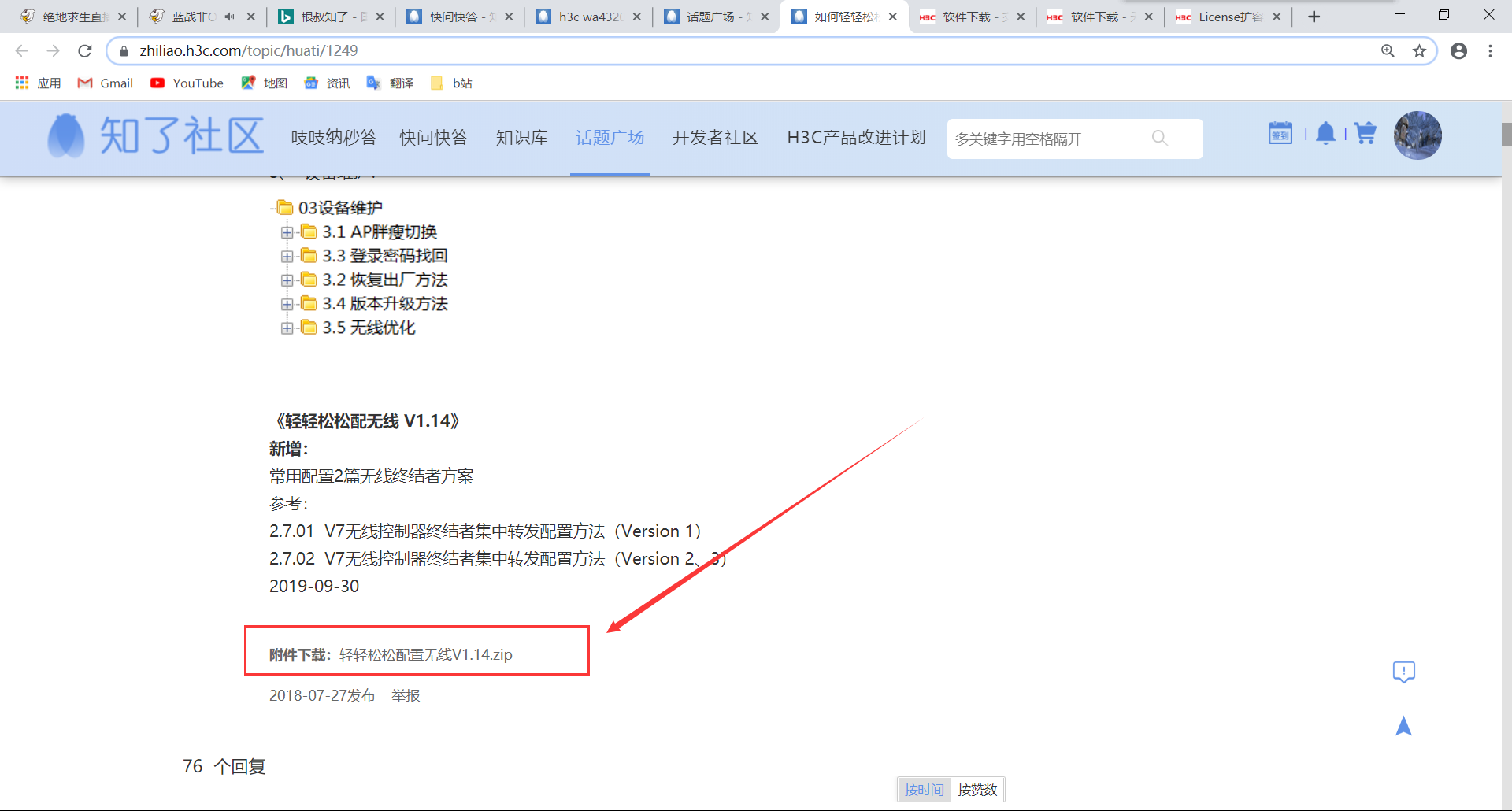Select the 03设备维护 folder
The image size is (1512, 811).
[x=330, y=208]
